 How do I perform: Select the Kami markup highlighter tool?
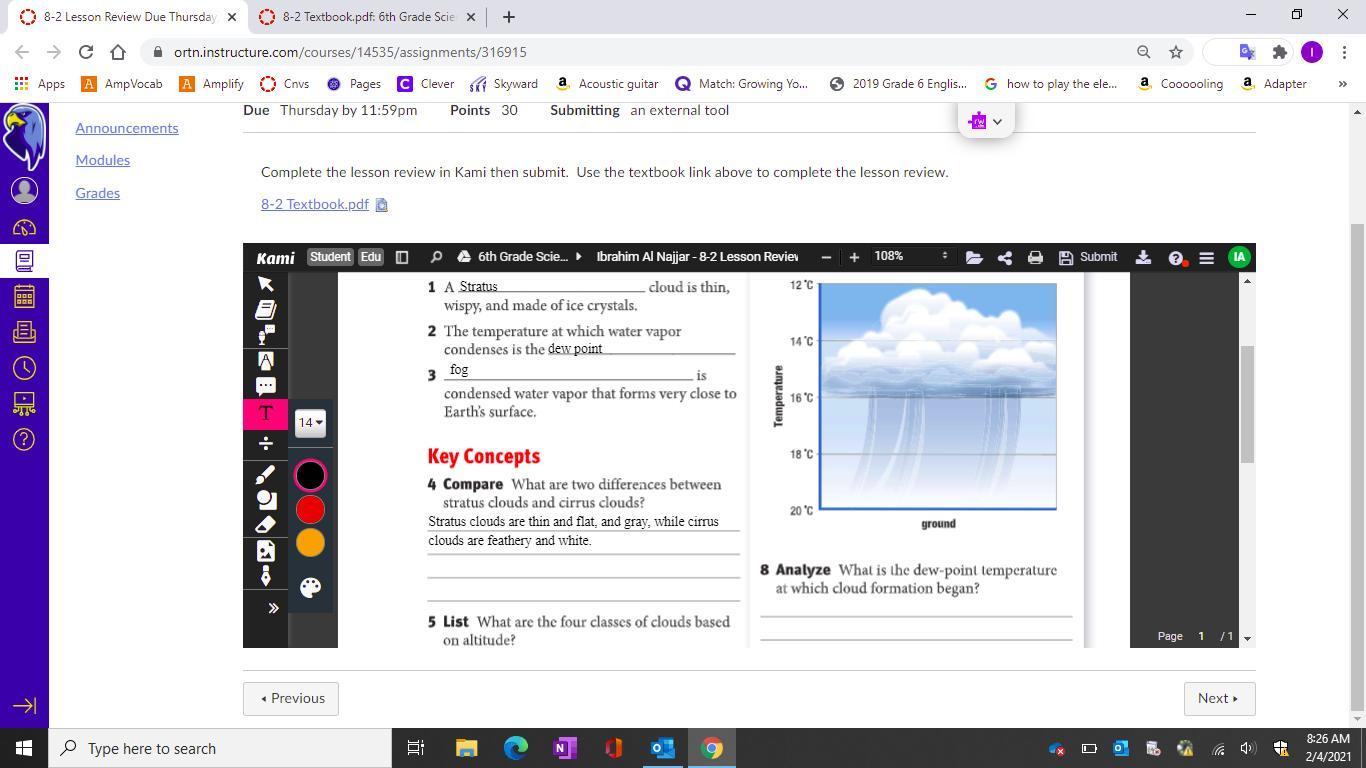pos(265,360)
